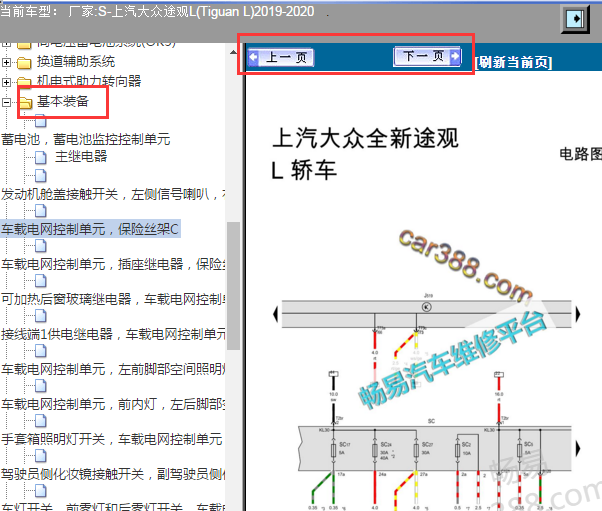The height and width of the screenshot is (511, 602).
Task: Click the page icon above 左前脚部空间照明 entry
Action: [x=41, y=351]
